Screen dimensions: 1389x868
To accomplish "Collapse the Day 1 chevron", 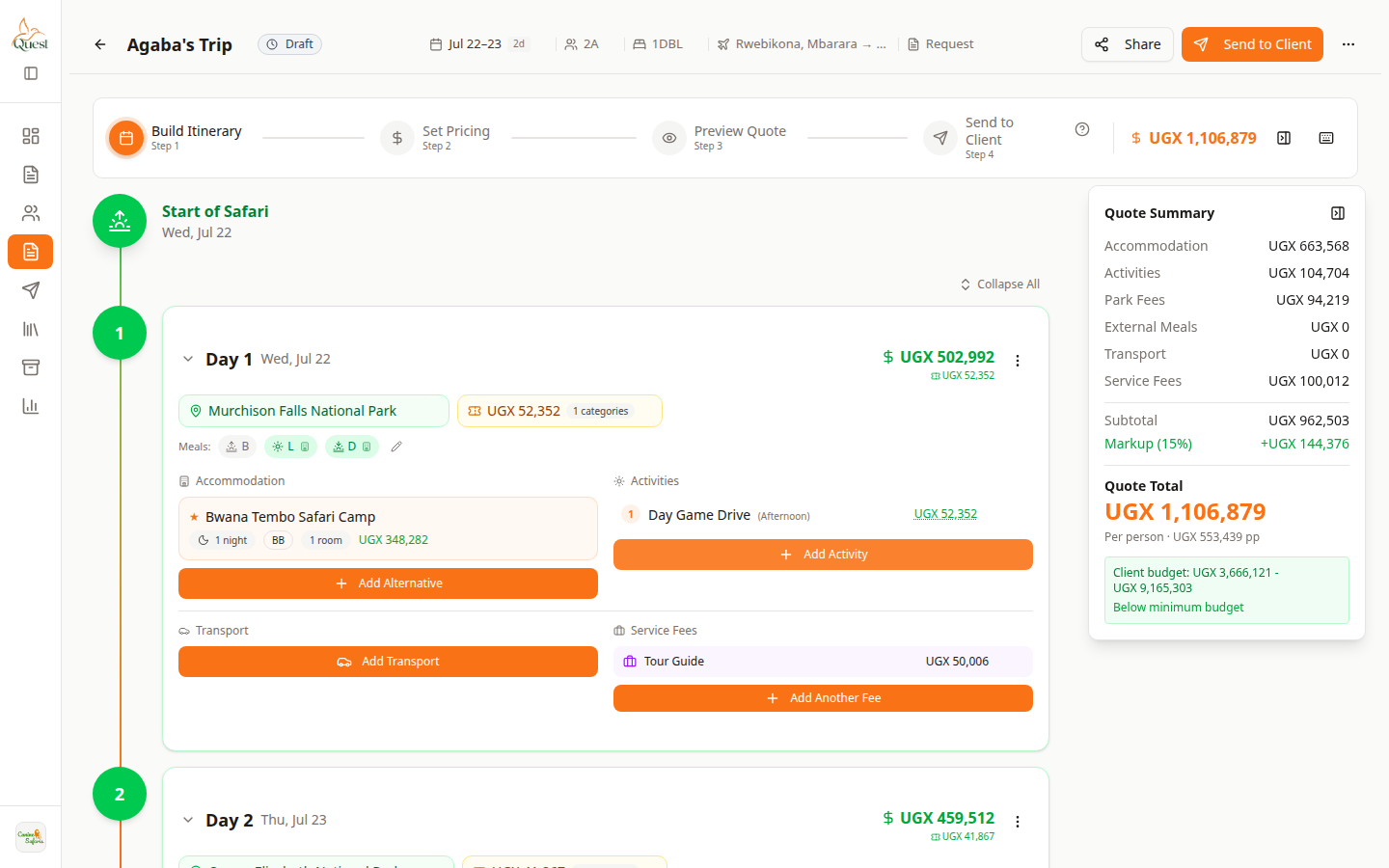I will [x=188, y=359].
